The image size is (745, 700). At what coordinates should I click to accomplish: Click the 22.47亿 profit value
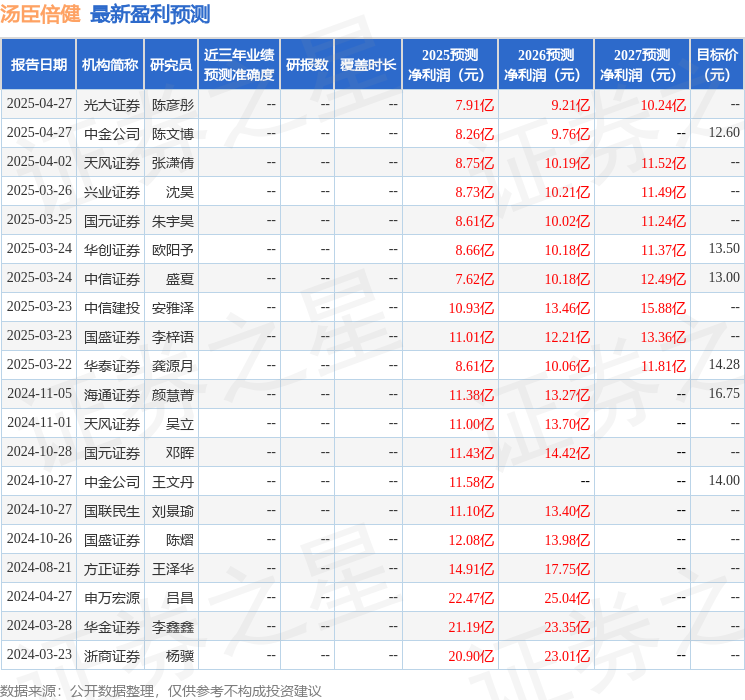(x=471, y=598)
